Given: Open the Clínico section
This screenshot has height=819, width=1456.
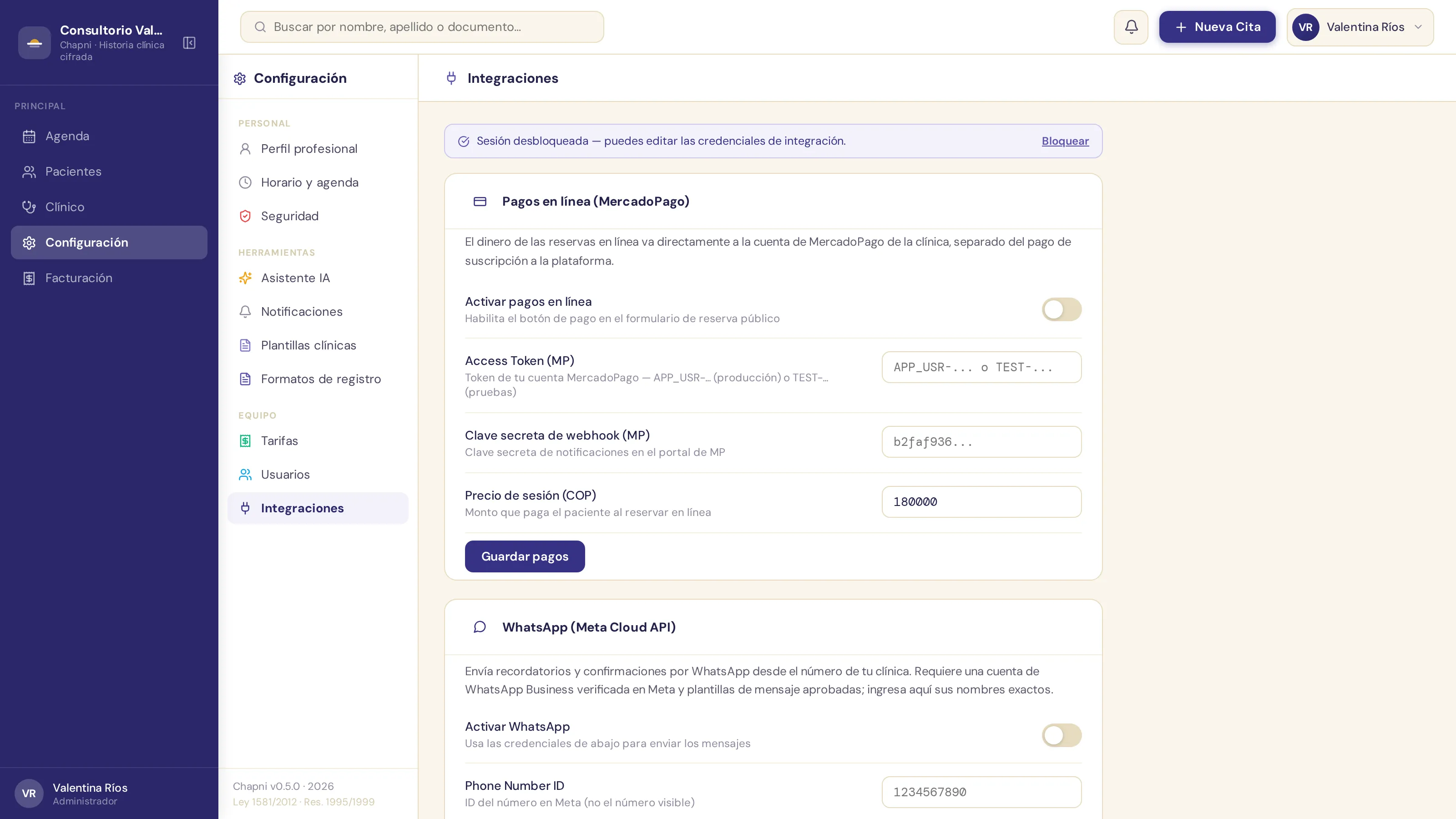Looking at the screenshot, I should tap(109, 207).
